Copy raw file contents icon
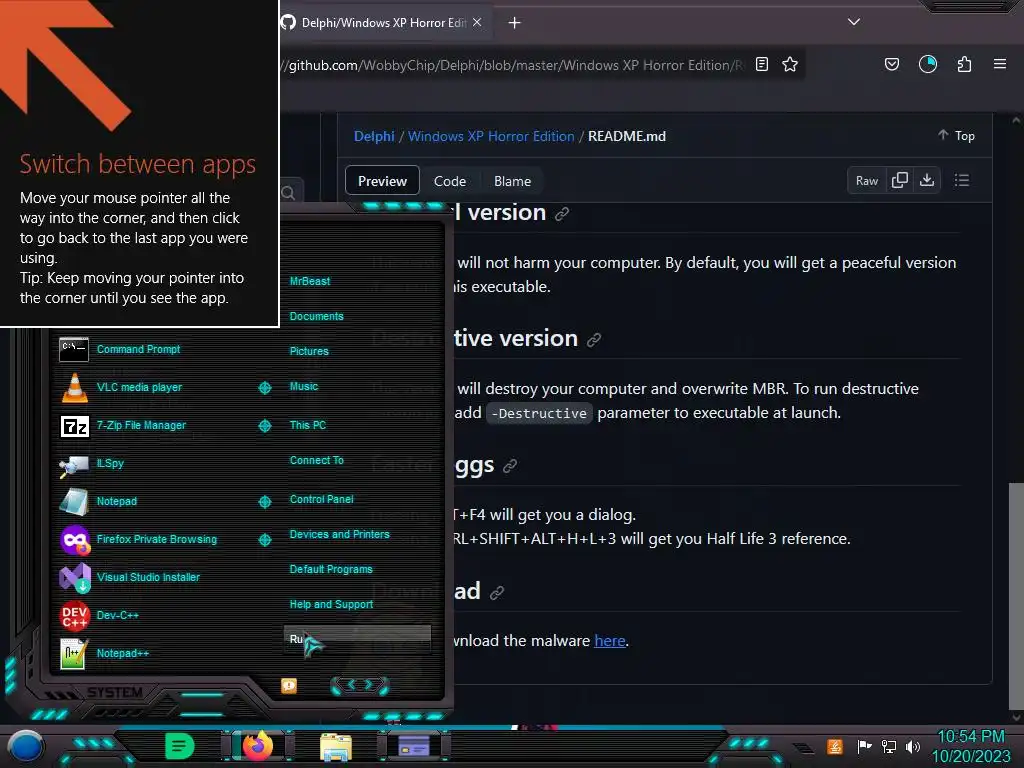Screen dimensions: 1024x768 point(900,180)
